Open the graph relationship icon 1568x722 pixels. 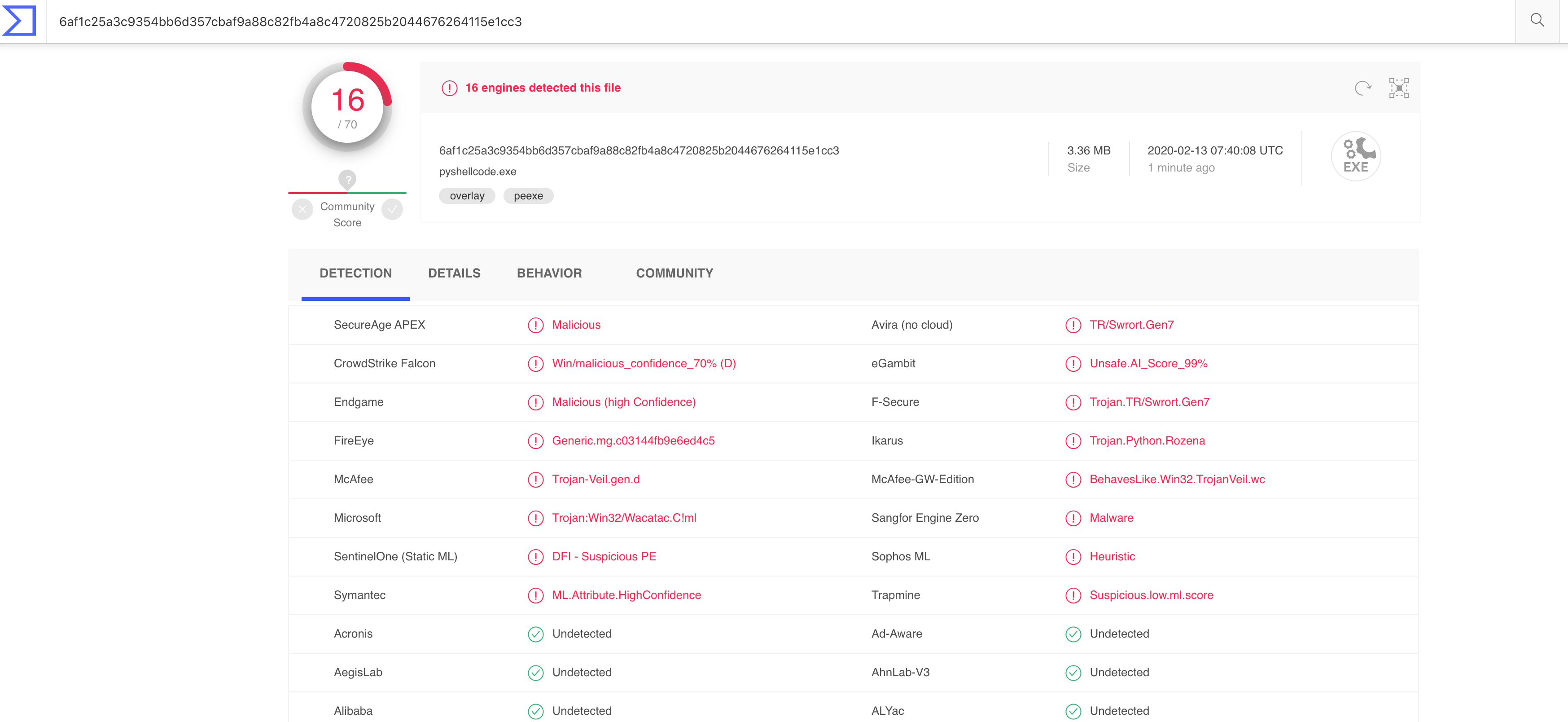point(1399,88)
